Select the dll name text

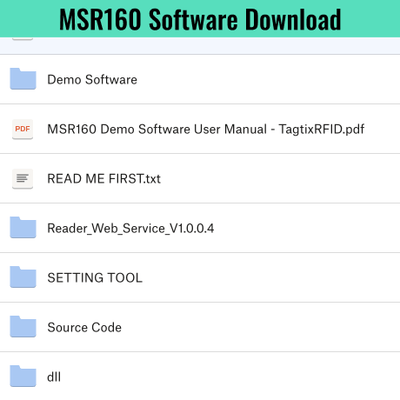point(54,377)
